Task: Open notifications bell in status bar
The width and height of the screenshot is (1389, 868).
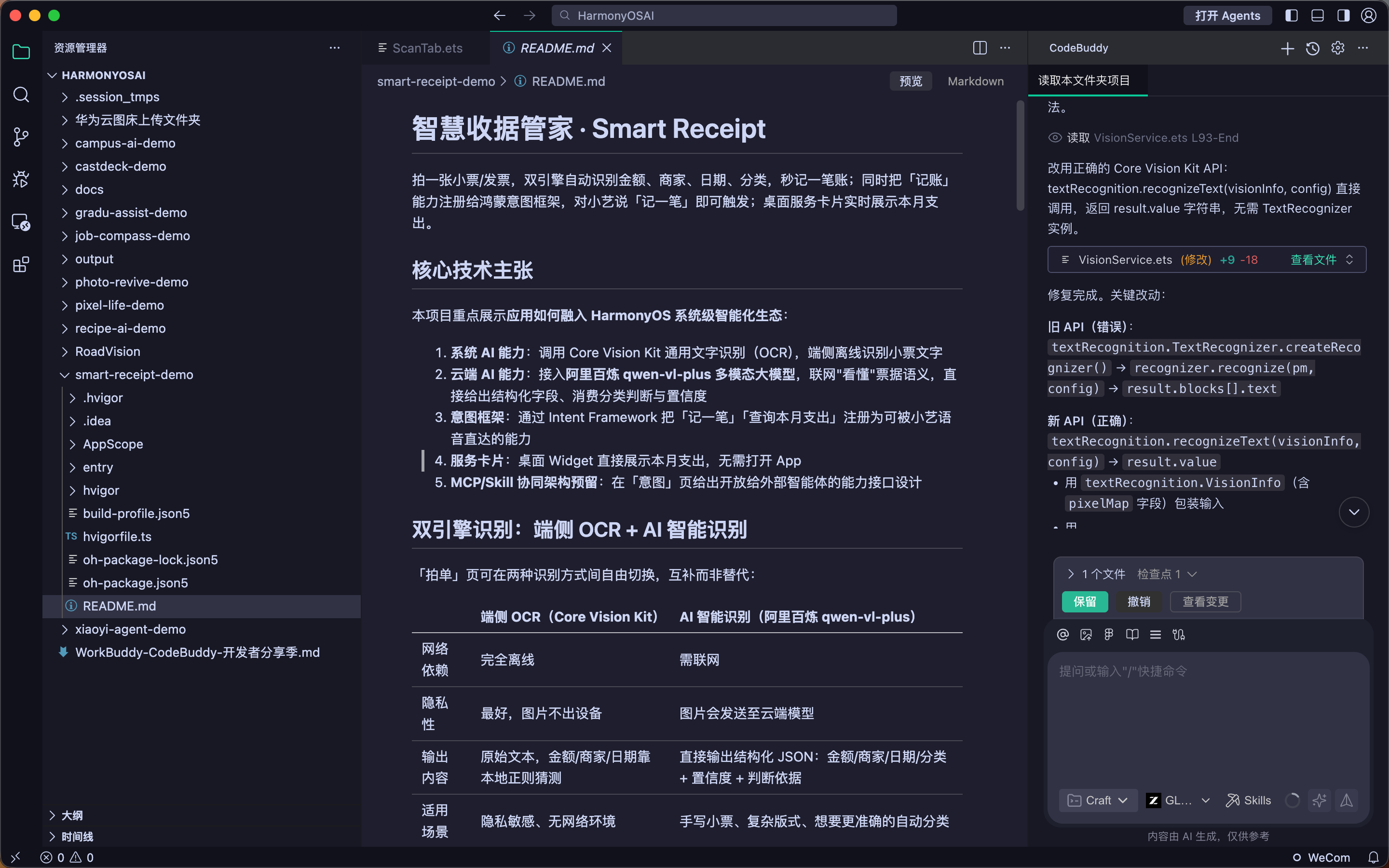Action: [x=1374, y=858]
